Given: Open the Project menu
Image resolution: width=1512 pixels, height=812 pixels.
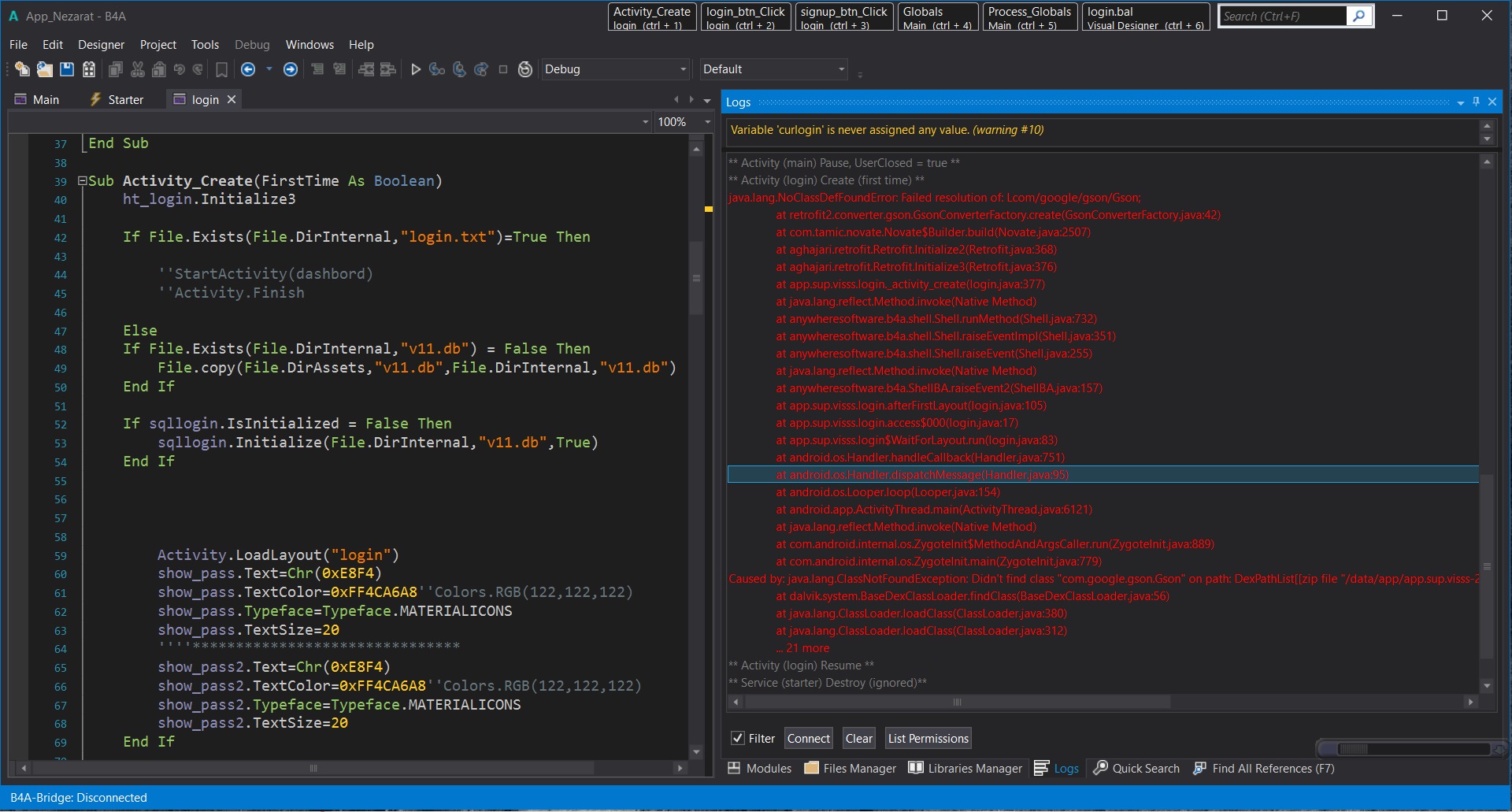Looking at the screenshot, I should (x=157, y=45).
